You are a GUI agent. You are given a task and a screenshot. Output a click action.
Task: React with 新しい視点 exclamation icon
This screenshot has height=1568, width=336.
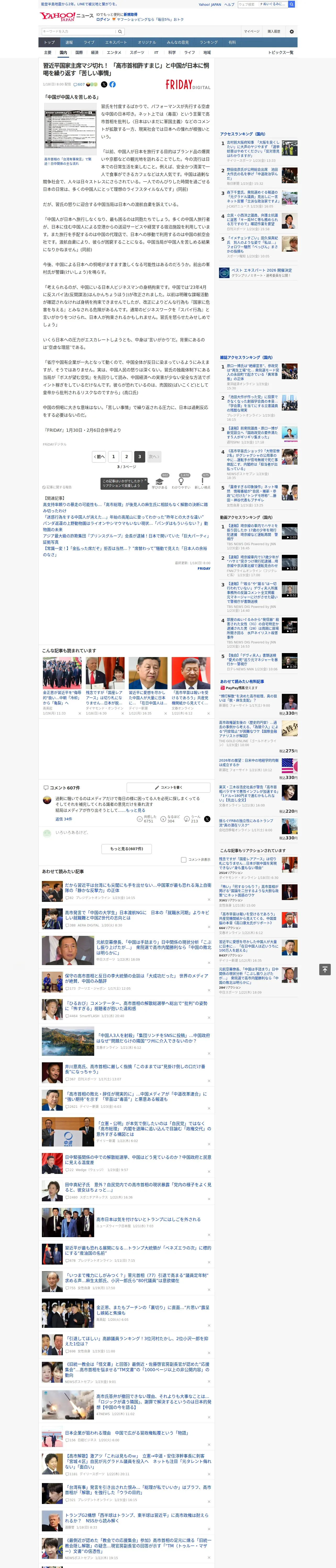[203, 481]
